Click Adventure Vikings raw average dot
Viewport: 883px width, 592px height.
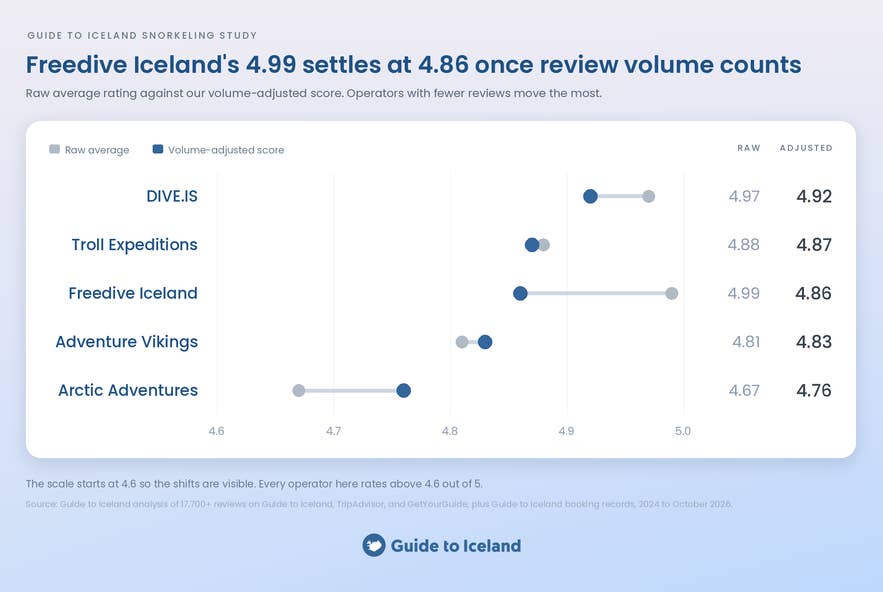[462, 342]
